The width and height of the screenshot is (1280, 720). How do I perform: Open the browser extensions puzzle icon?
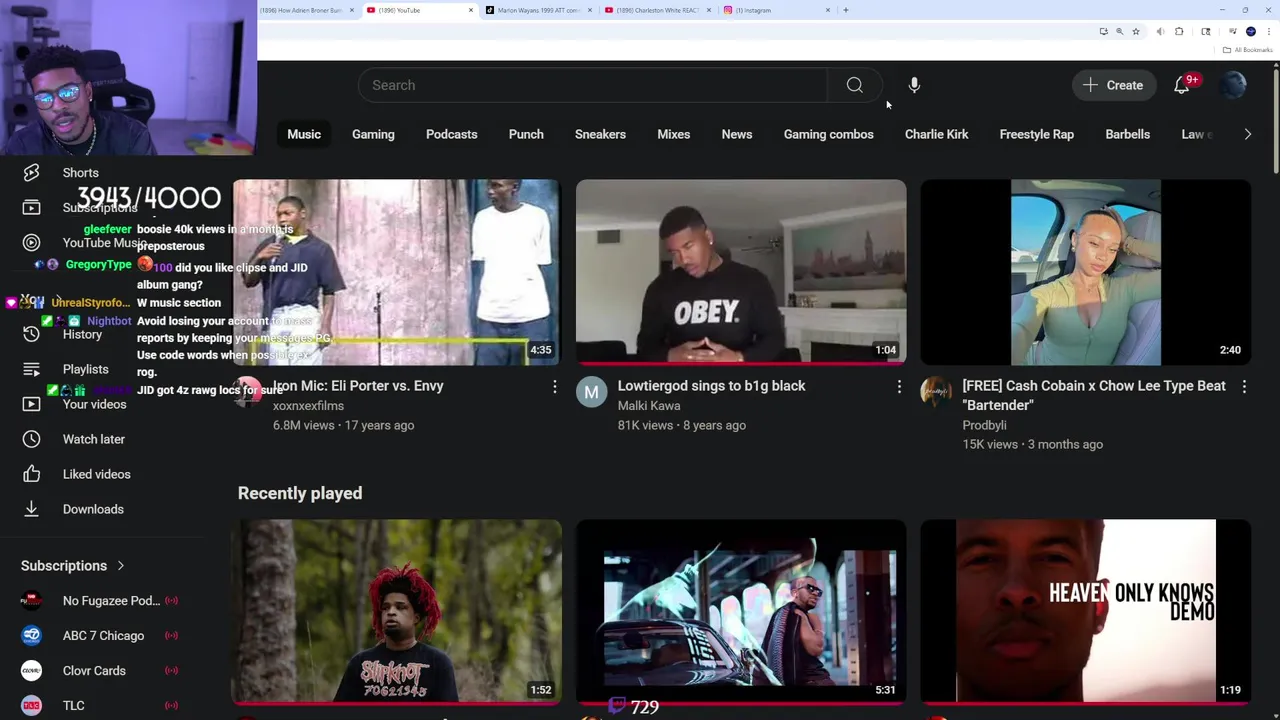pyautogui.click(x=1179, y=32)
